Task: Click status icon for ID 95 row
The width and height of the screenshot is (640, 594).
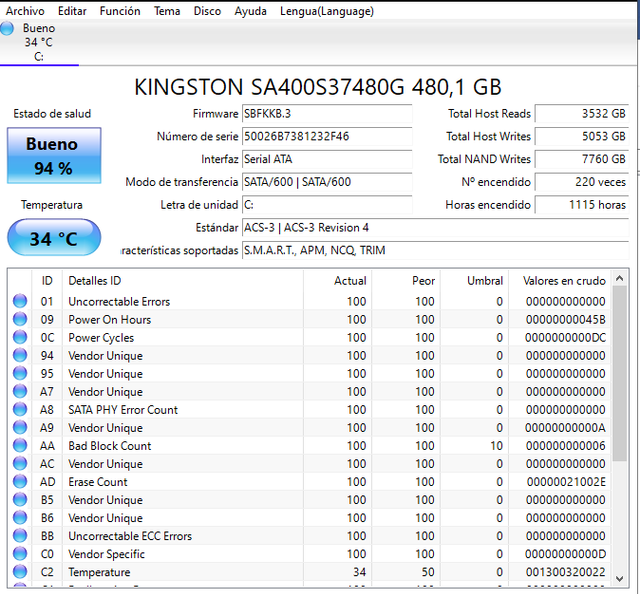Action: click(20, 373)
